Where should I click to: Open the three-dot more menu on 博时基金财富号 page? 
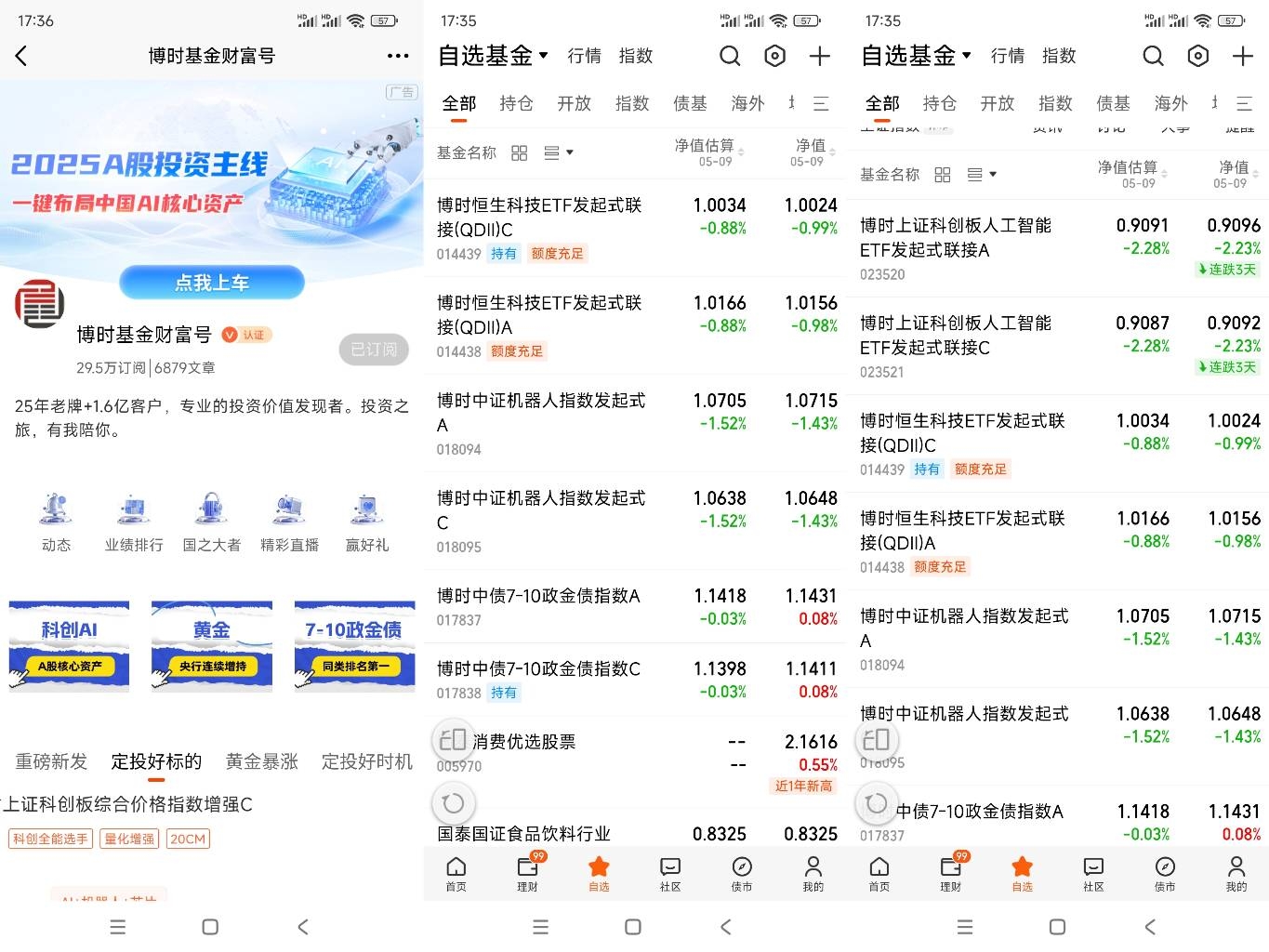click(x=398, y=56)
